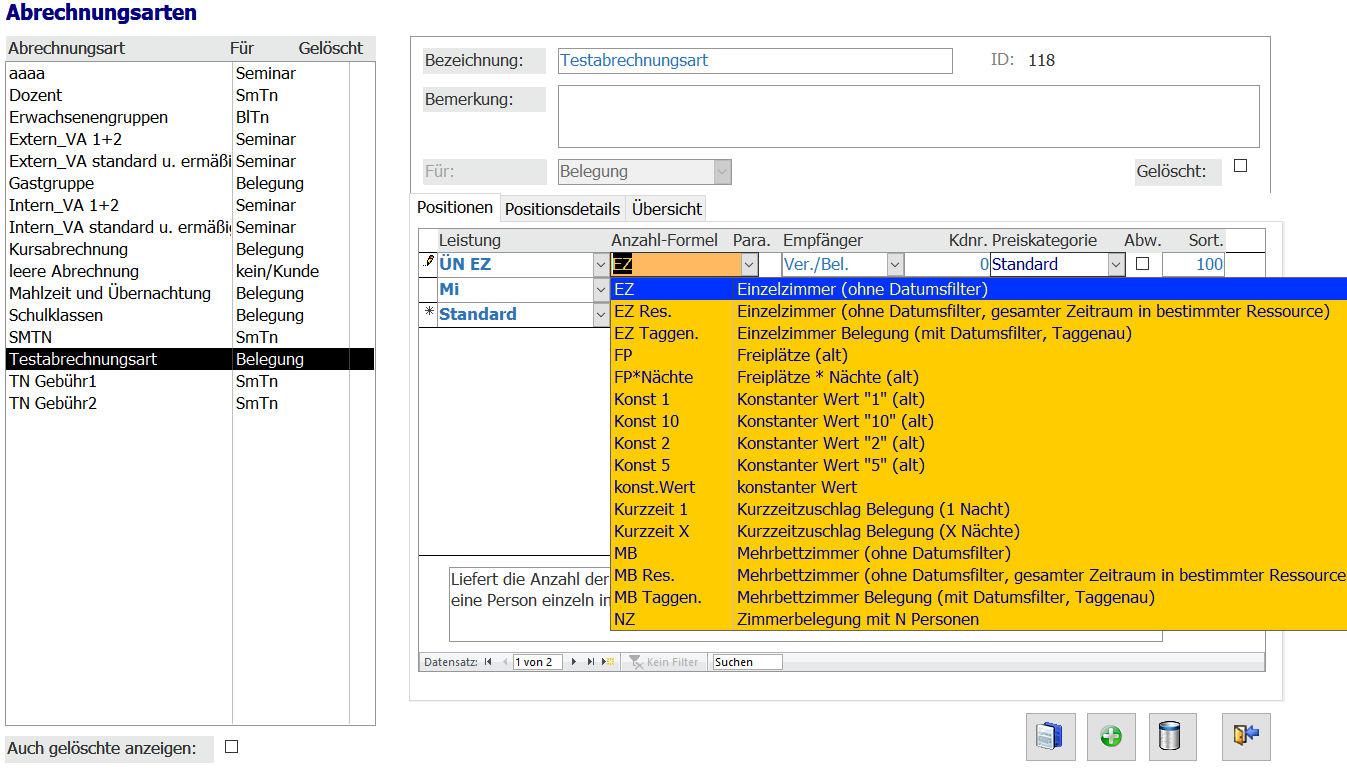Image resolution: width=1347 pixels, height=771 pixels.
Task: Open the Empfänger dropdown showing Ver./Bel.
Action: [895, 265]
